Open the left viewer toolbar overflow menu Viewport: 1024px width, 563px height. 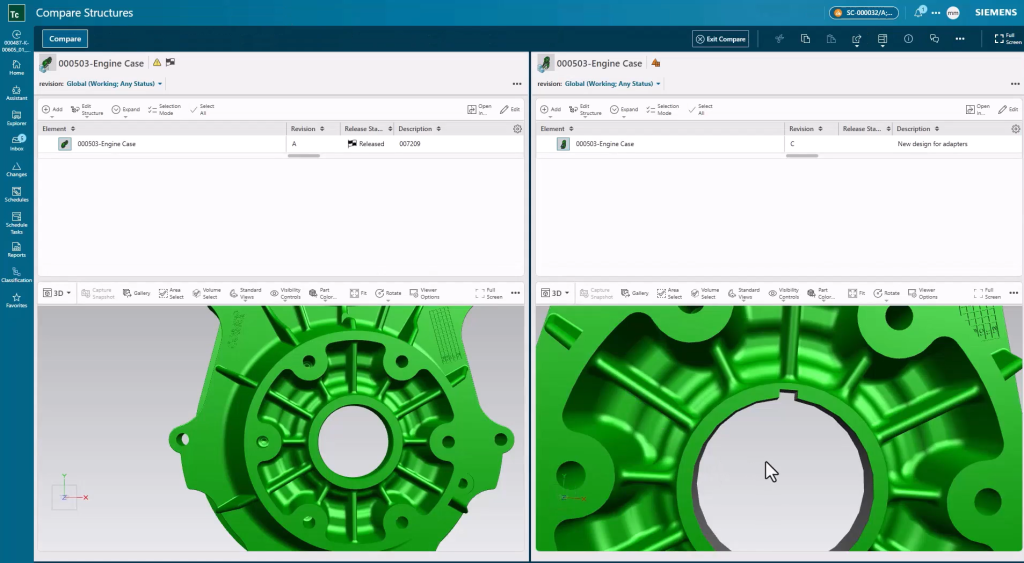(515, 293)
